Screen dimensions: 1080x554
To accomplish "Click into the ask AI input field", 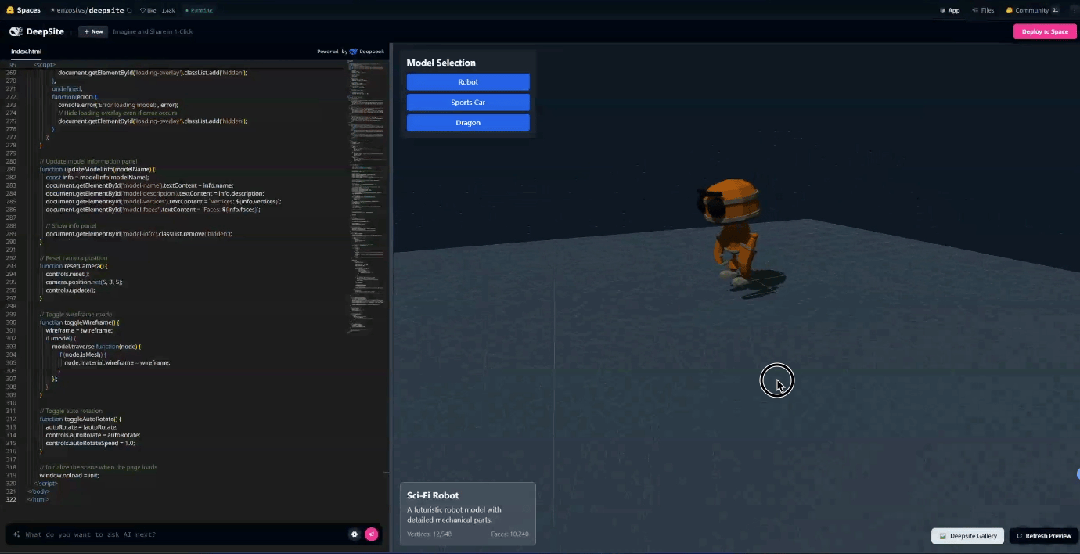I will (x=183, y=535).
